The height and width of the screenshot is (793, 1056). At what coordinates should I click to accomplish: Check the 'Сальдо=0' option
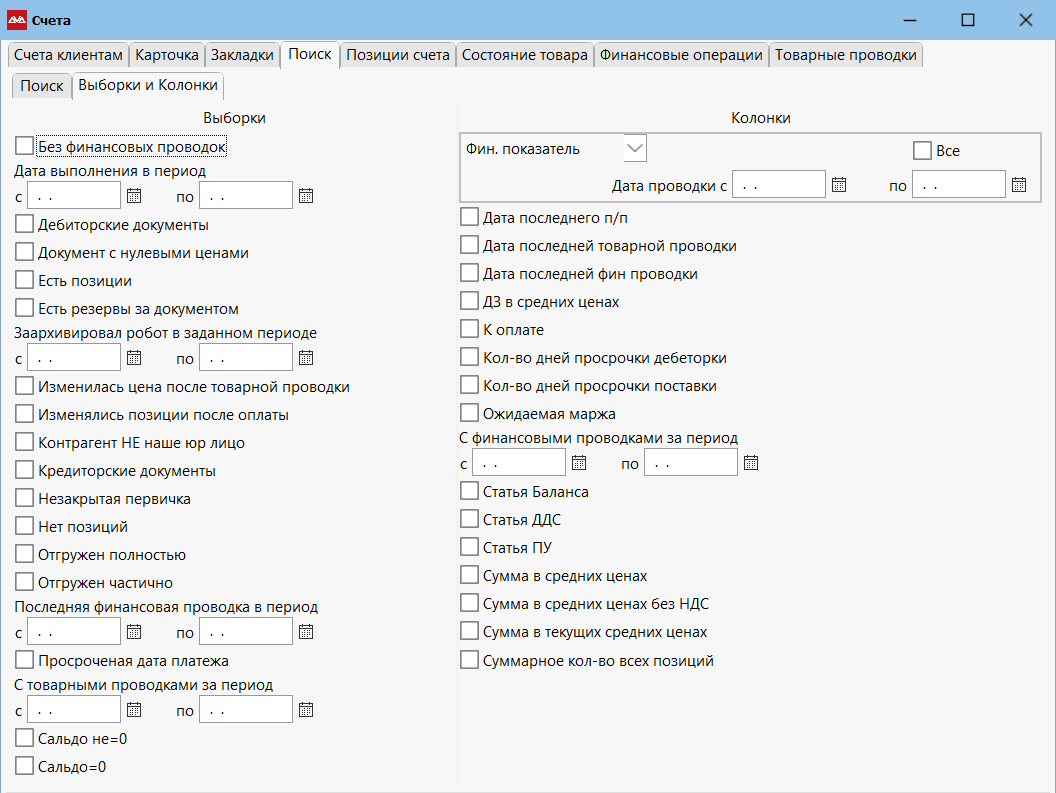click(24, 766)
